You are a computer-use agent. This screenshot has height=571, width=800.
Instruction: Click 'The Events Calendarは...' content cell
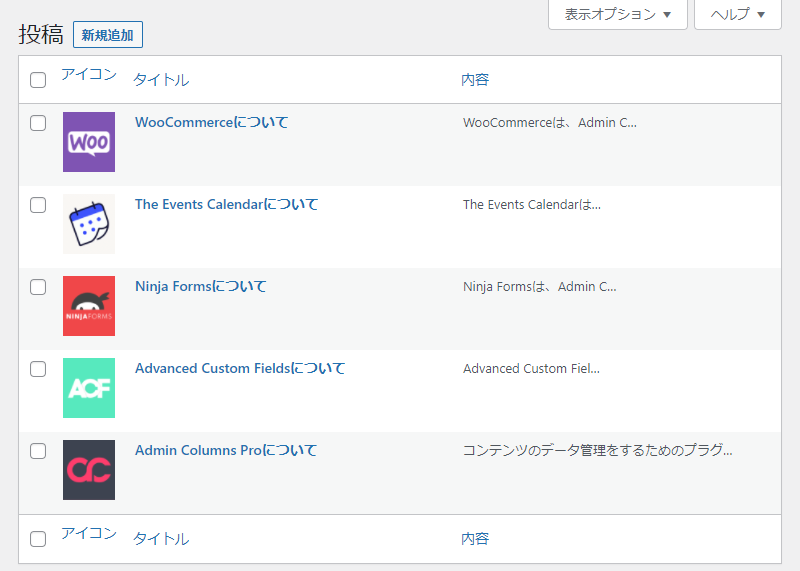pos(532,205)
